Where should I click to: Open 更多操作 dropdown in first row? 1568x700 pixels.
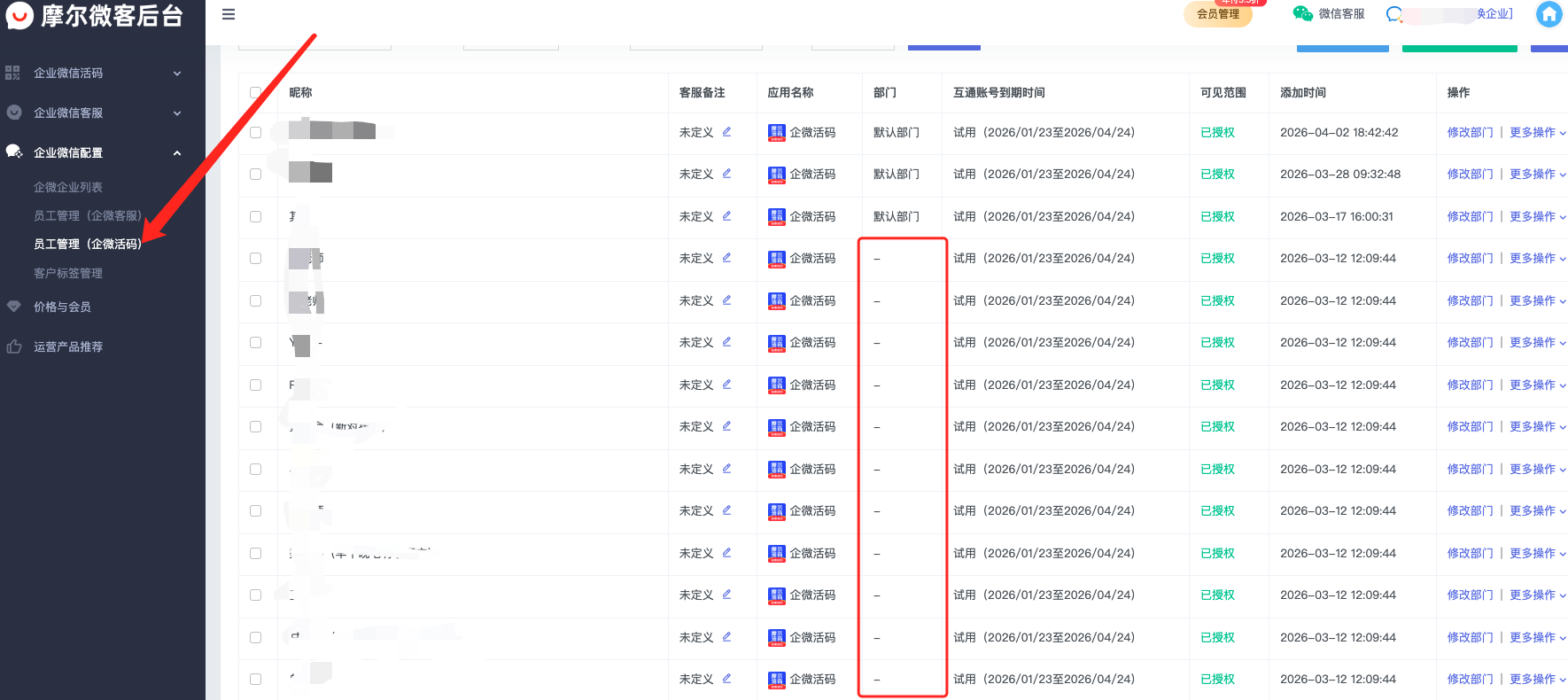click(1537, 133)
